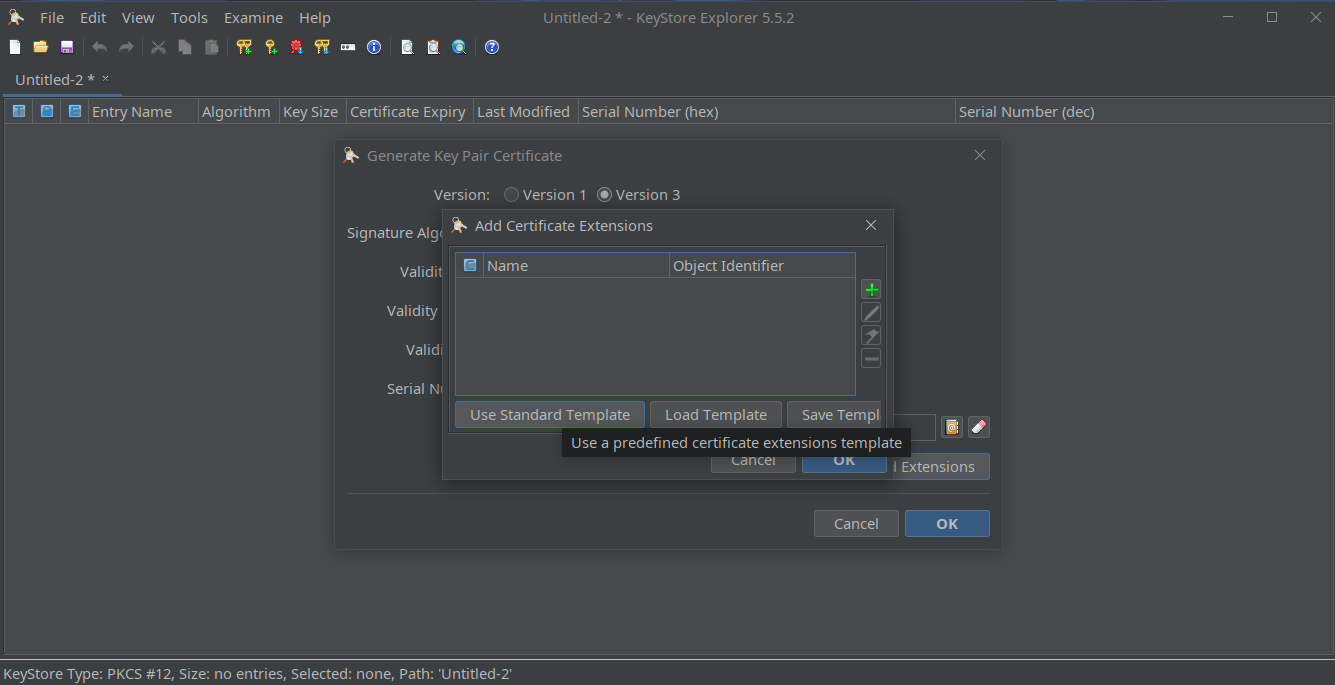Click the Use Standard Template button

(549, 415)
